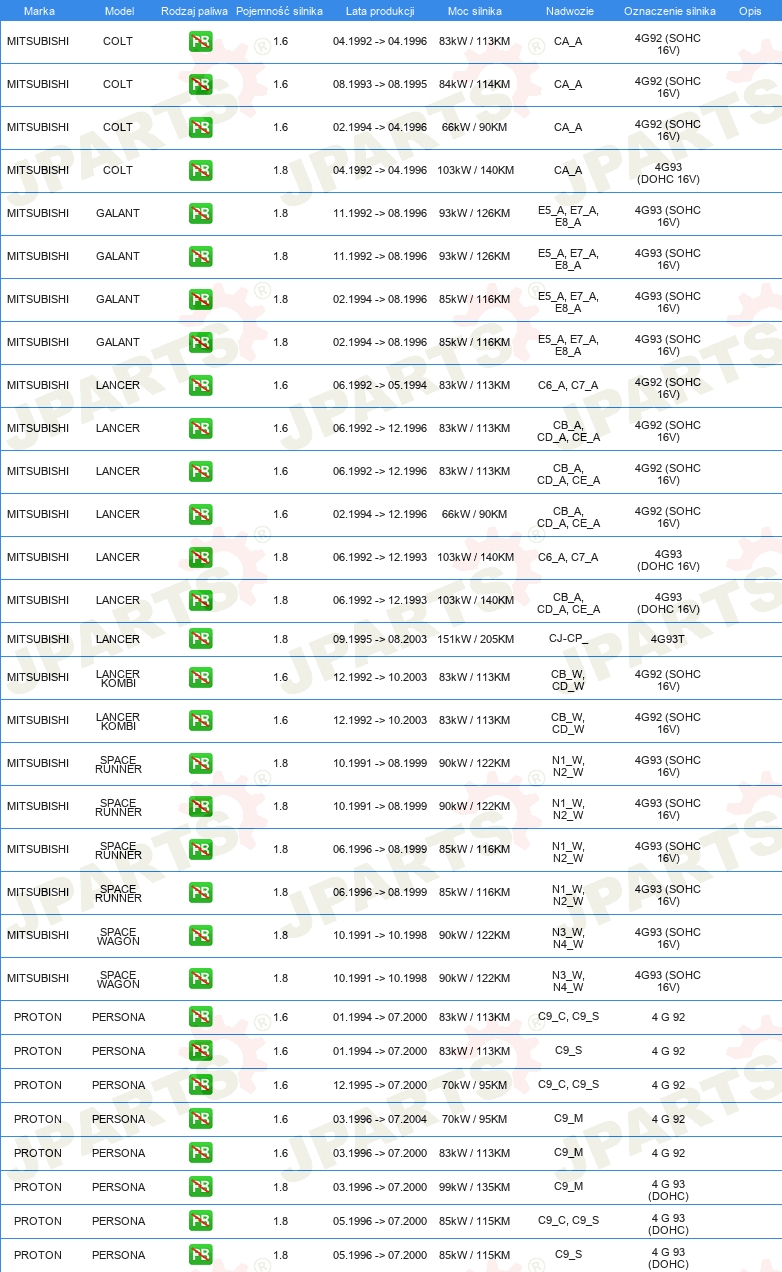
Task: Click the 03.1996 -> 07.2004 production years cell
Action: (380, 1119)
